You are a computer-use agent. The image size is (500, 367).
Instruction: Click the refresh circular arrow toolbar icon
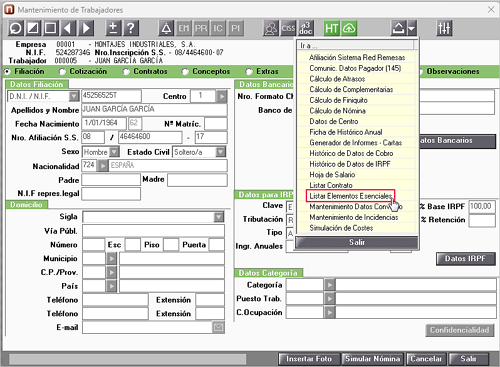pos(15,28)
